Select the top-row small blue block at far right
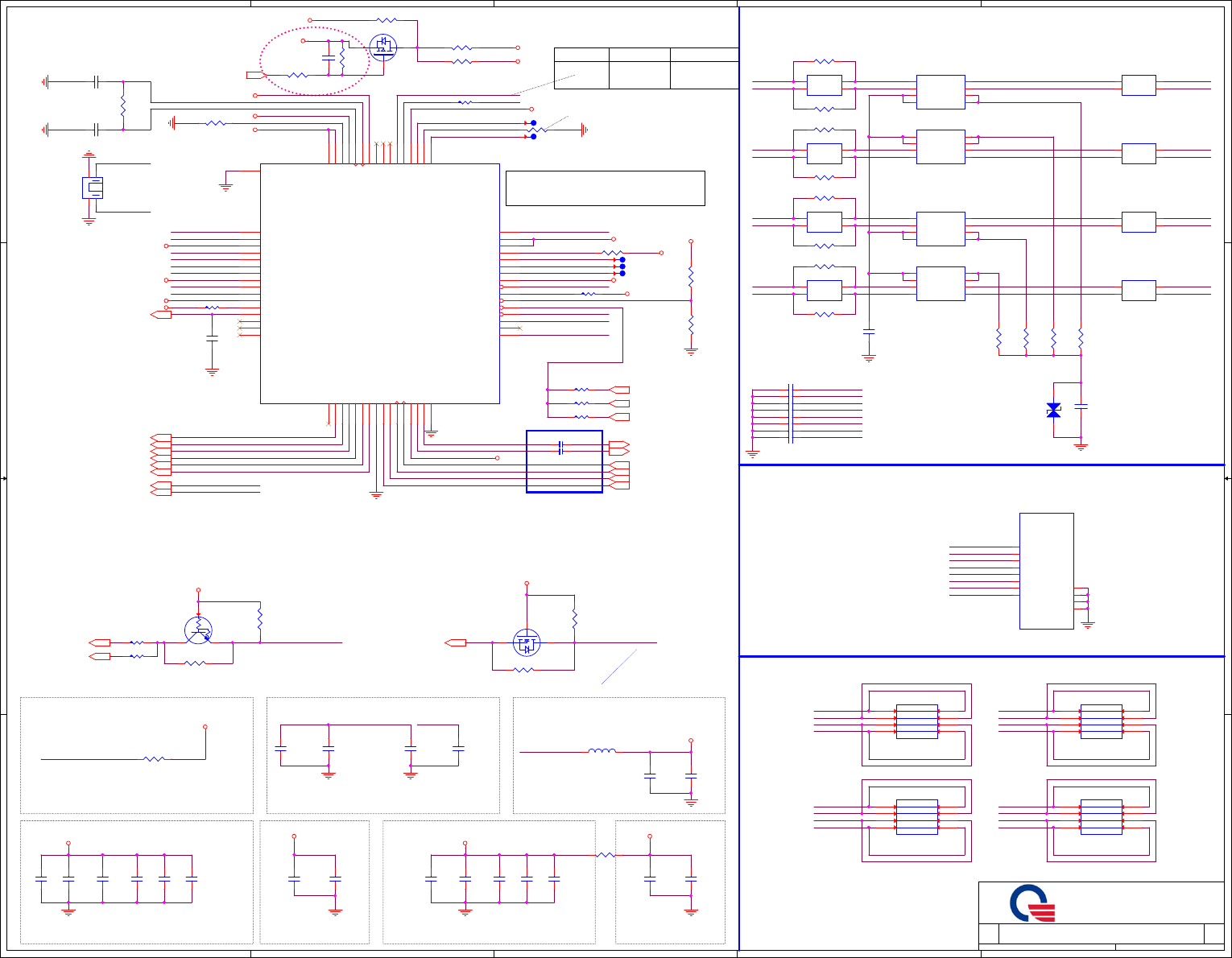This screenshot has height=958, width=1232. click(x=1139, y=85)
